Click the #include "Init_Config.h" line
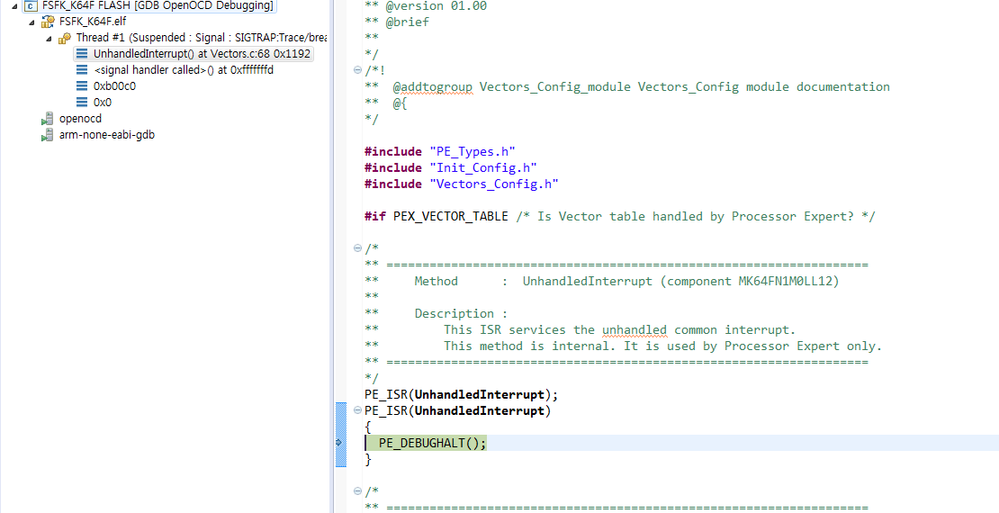This screenshot has height=513, width=999. 450,168
